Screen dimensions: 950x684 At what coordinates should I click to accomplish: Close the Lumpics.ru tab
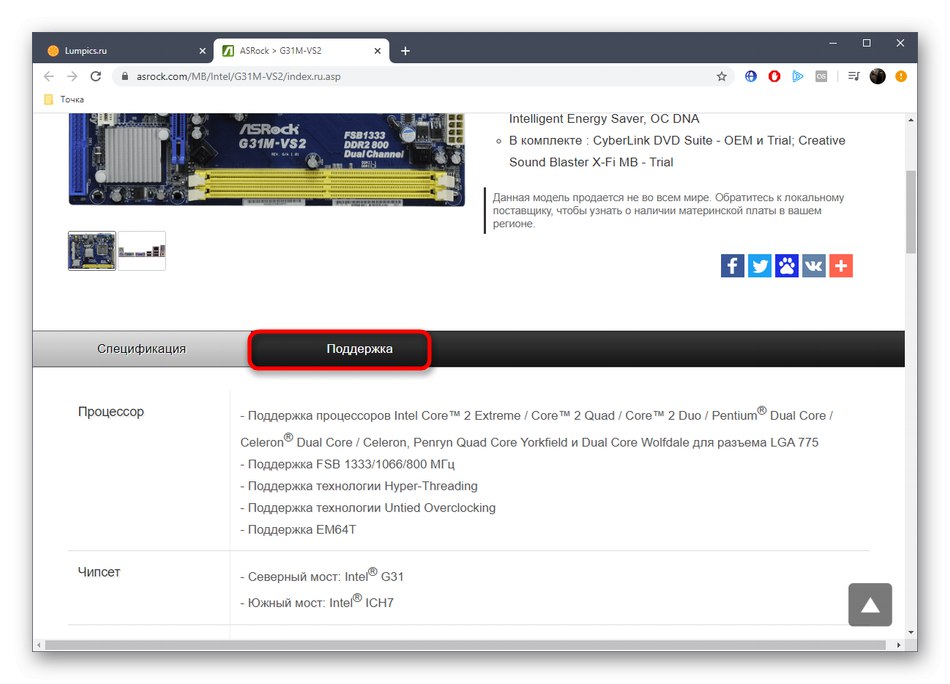(x=202, y=51)
